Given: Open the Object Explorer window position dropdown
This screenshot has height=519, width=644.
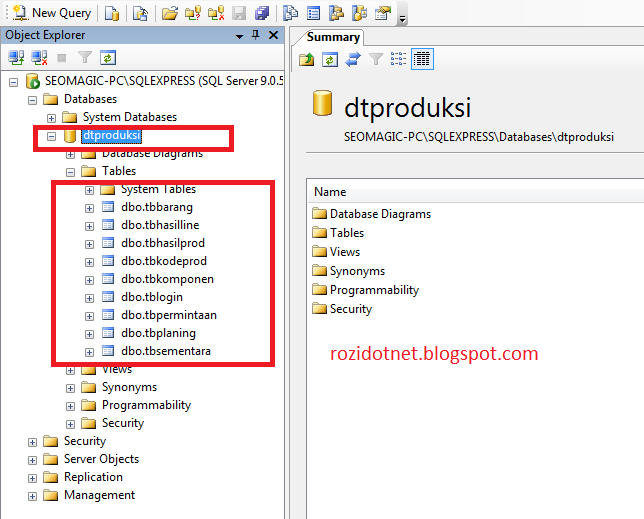Looking at the screenshot, I should [x=239, y=36].
